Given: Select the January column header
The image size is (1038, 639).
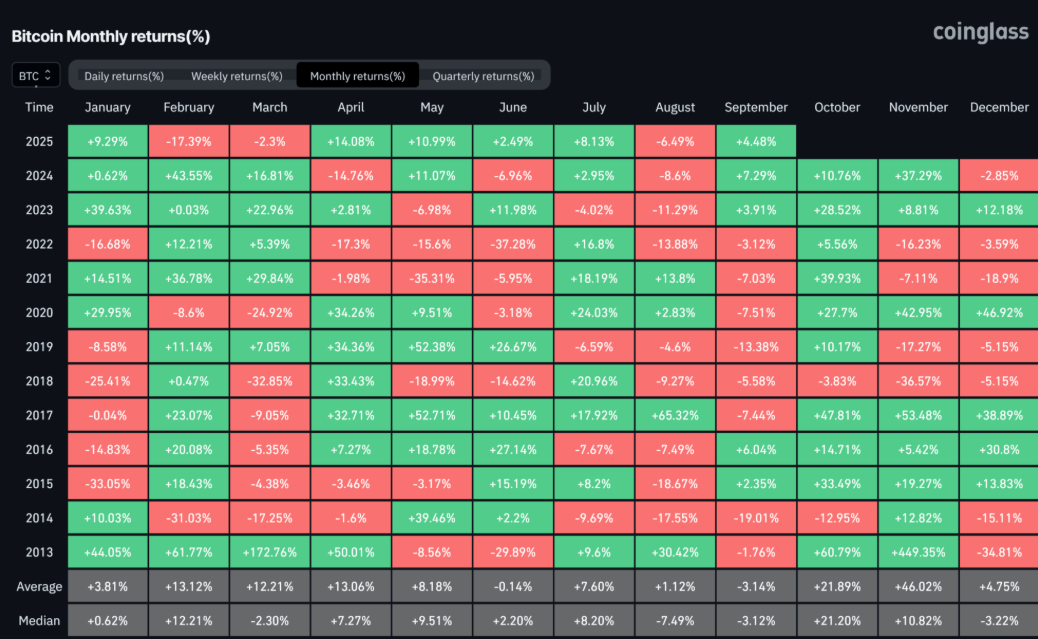Looking at the screenshot, I should (107, 107).
